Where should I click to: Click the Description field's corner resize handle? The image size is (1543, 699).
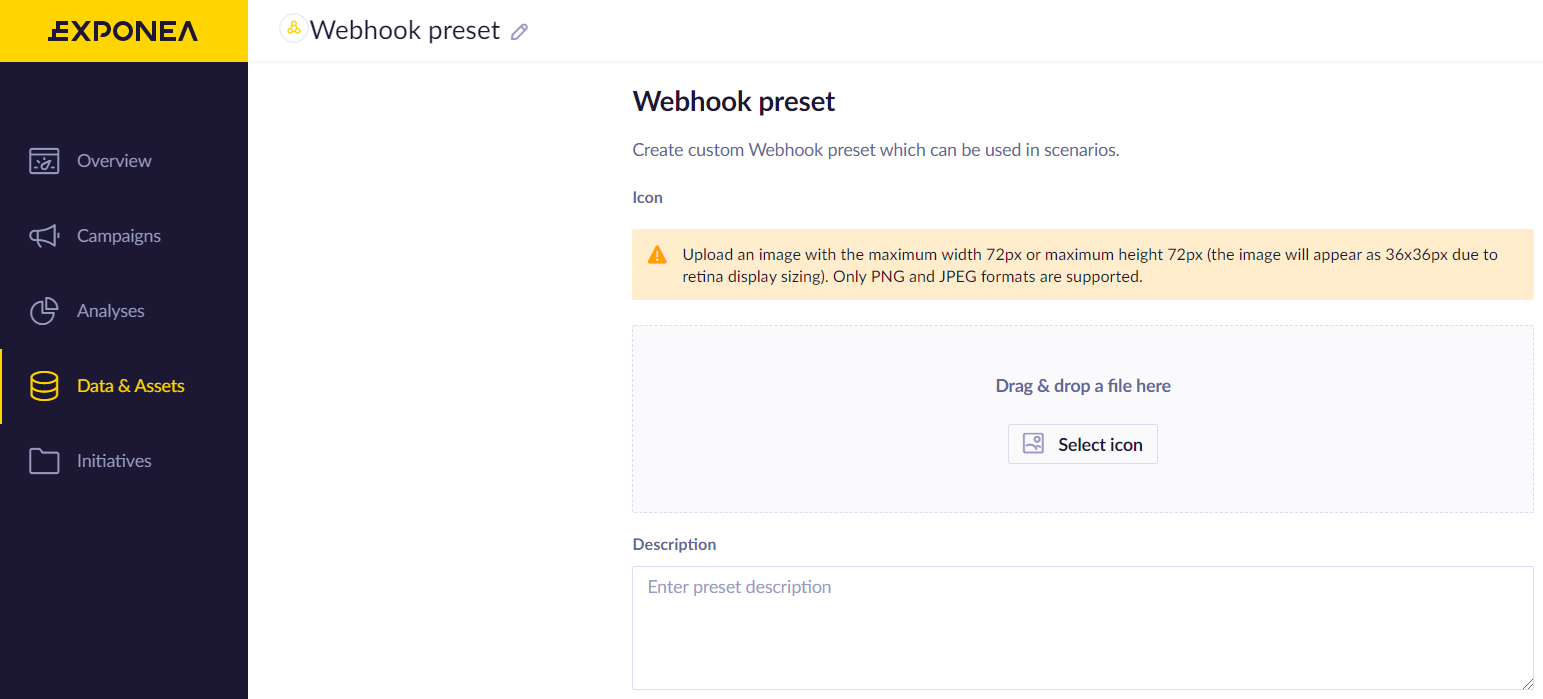(x=1526, y=682)
